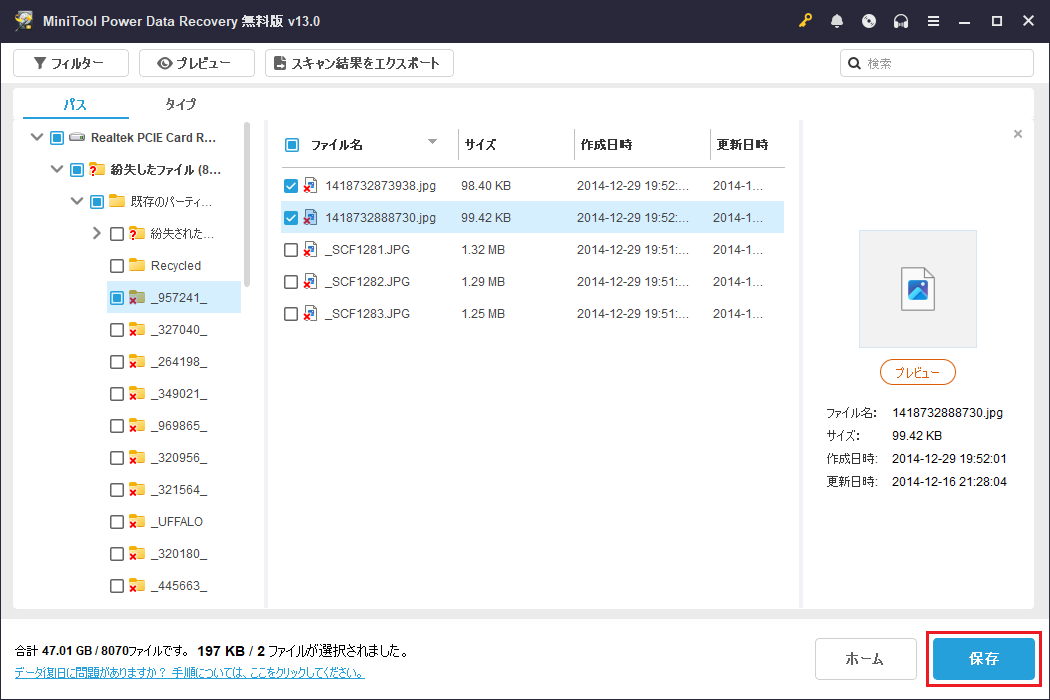This screenshot has width=1050, height=700.
Task: Uncheck the 1418732888730.jpg checkbox
Action: click(x=291, y=218)
